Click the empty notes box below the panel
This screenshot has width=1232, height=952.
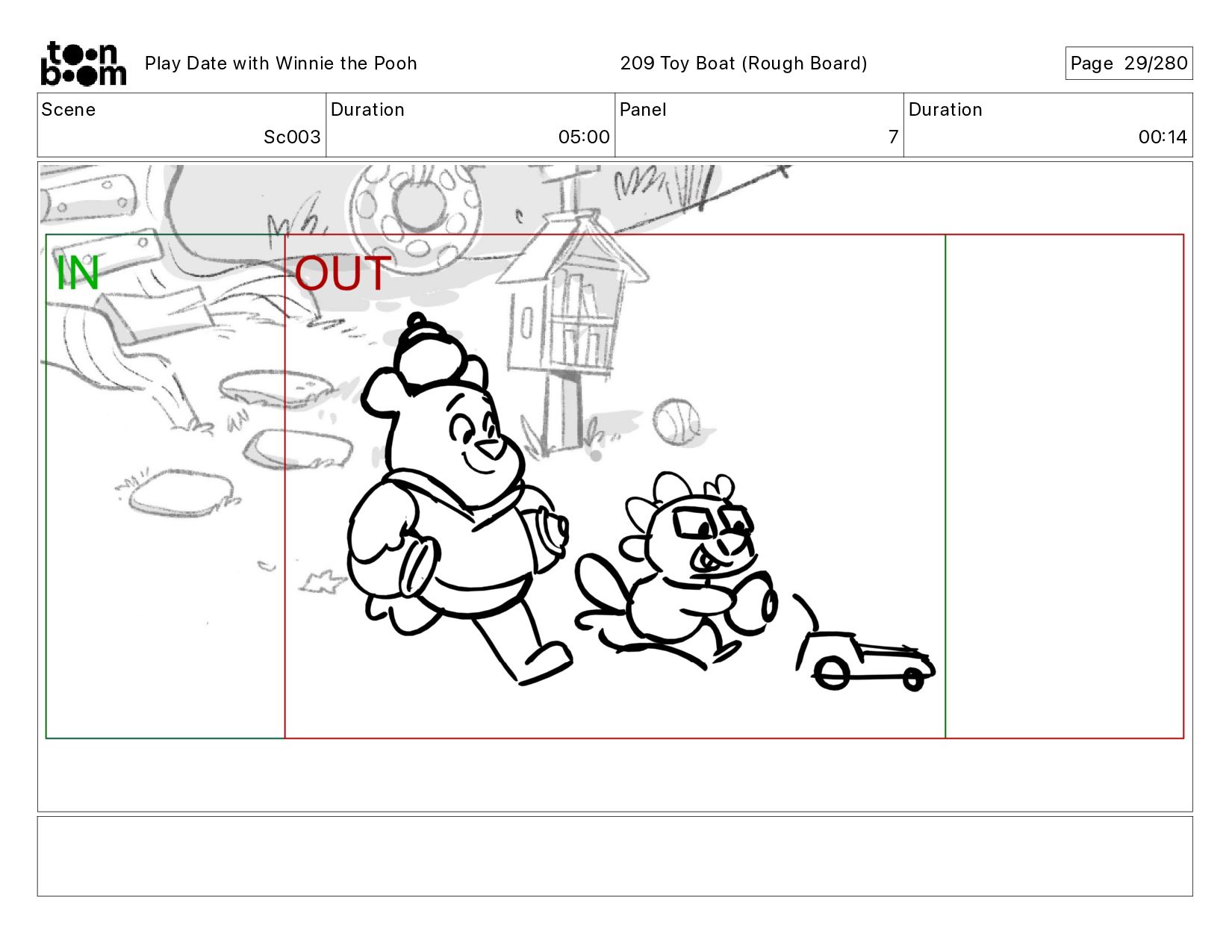(615, 856)
